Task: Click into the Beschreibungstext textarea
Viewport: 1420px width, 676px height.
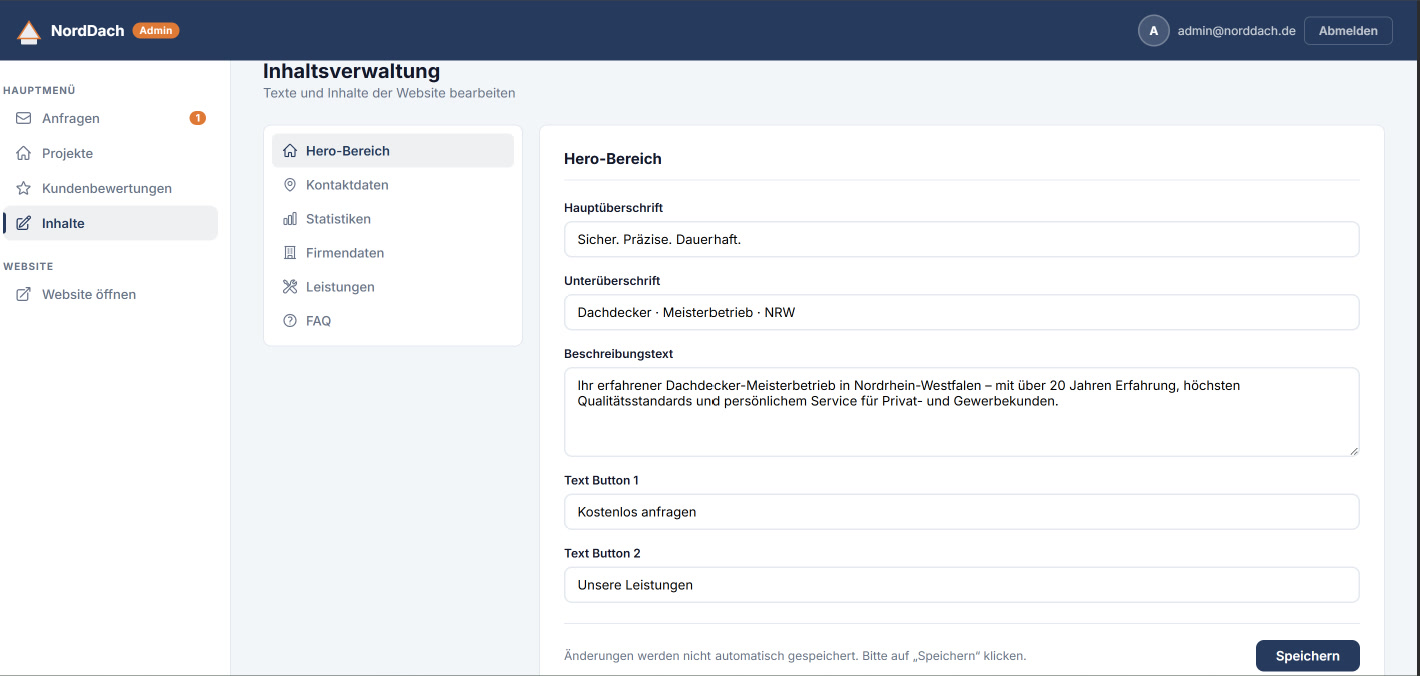Action: pos(961,412)
